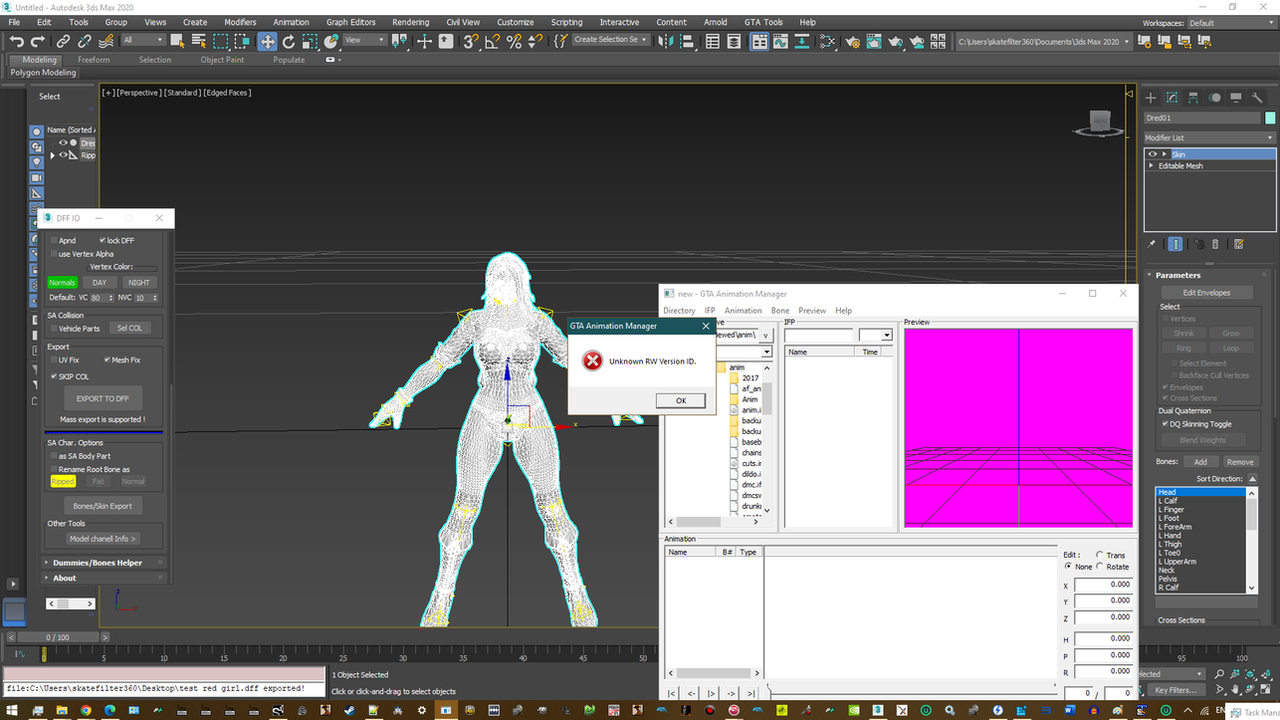Open Create Selection Set dropdown
This screenshot has height=720, width=1280.
609,40
